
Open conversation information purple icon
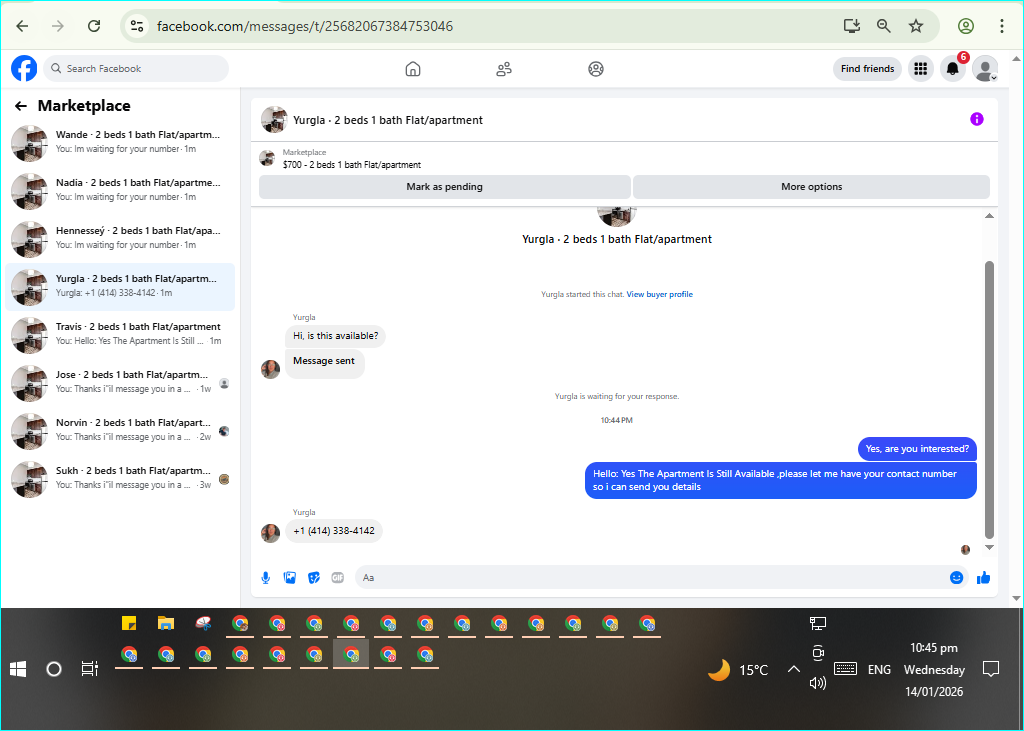point(976,119)
